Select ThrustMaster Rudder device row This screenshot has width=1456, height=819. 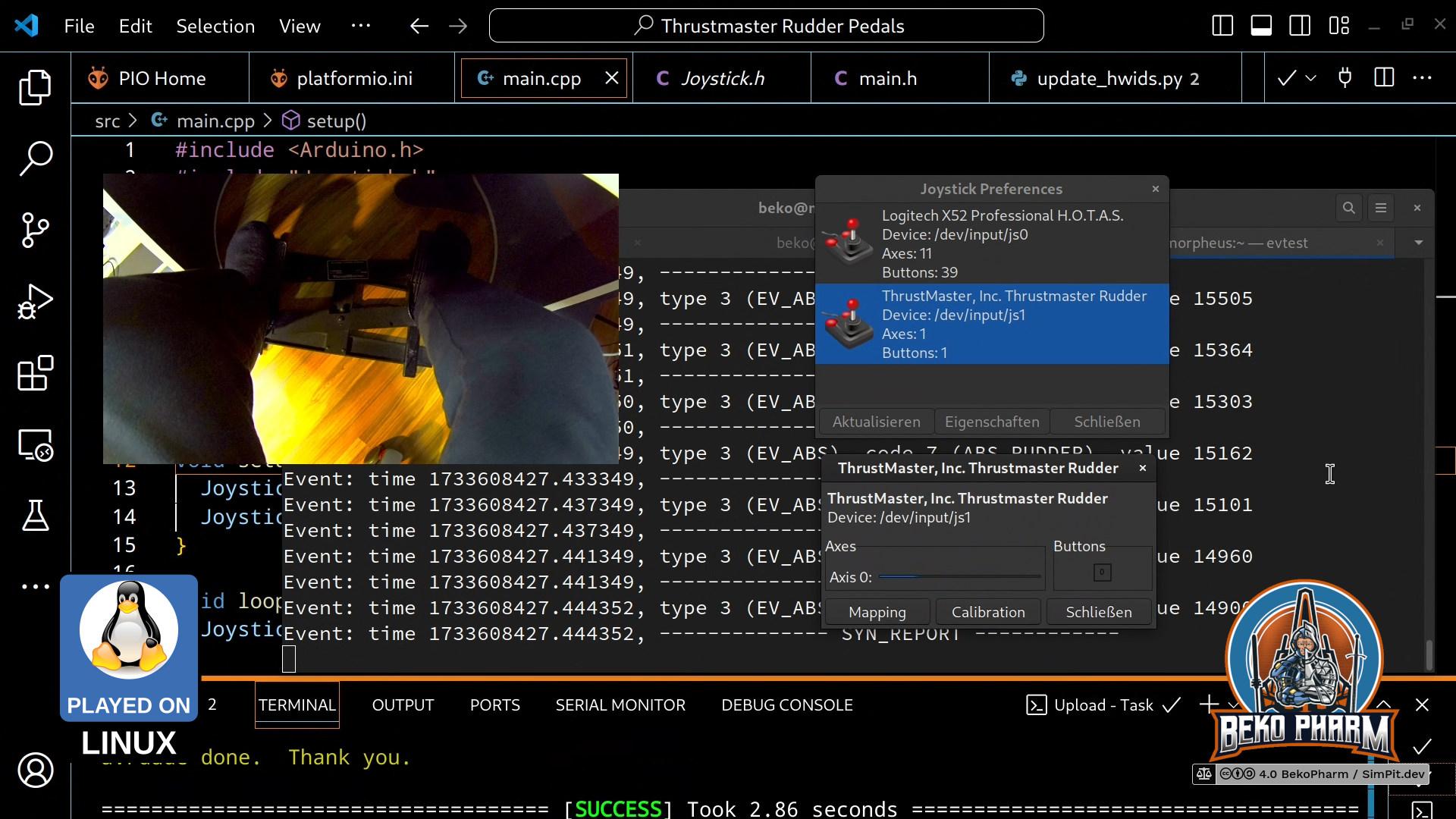pos(992,324)
